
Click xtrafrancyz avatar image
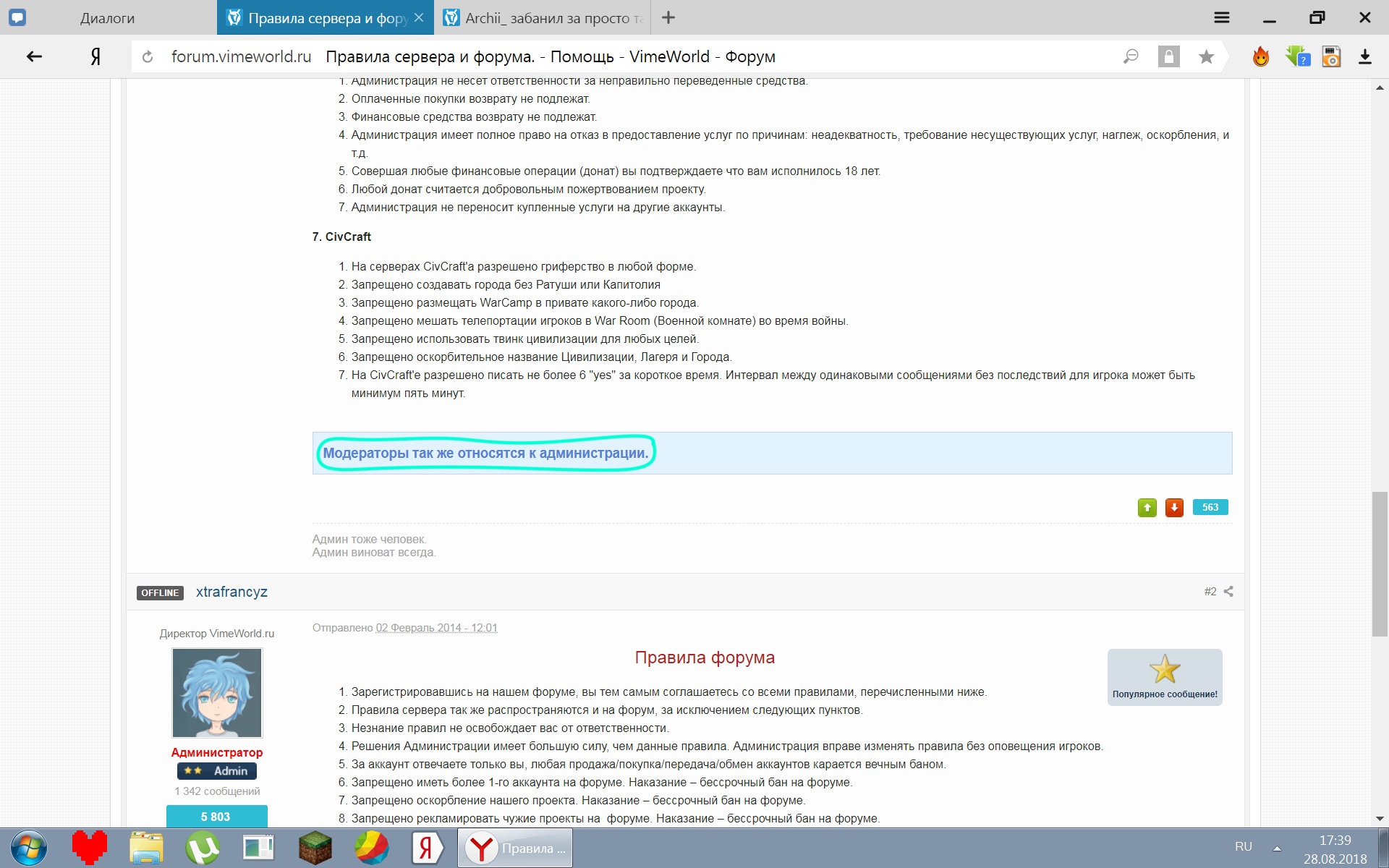coord(217,693)
